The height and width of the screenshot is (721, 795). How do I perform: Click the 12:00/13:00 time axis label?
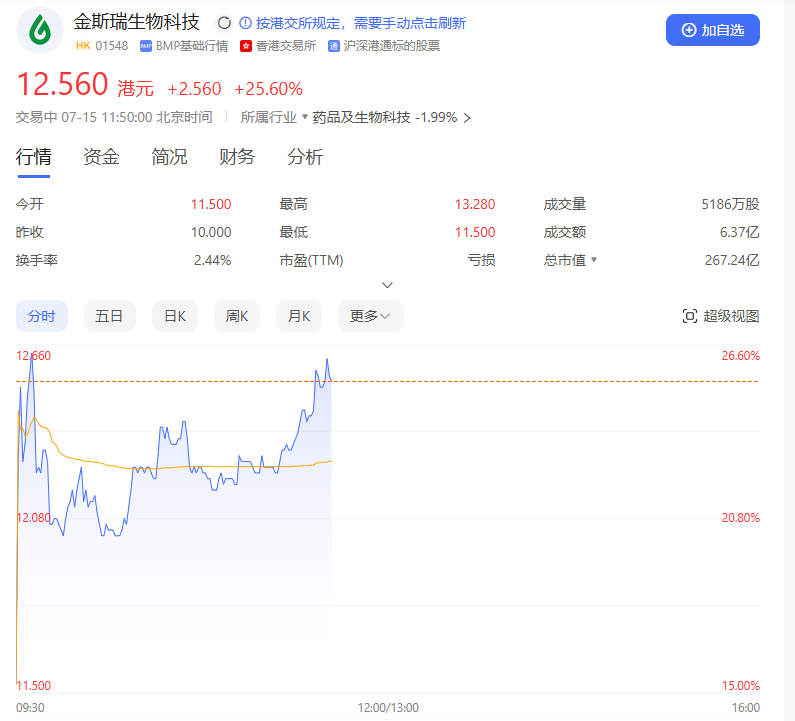388,708
